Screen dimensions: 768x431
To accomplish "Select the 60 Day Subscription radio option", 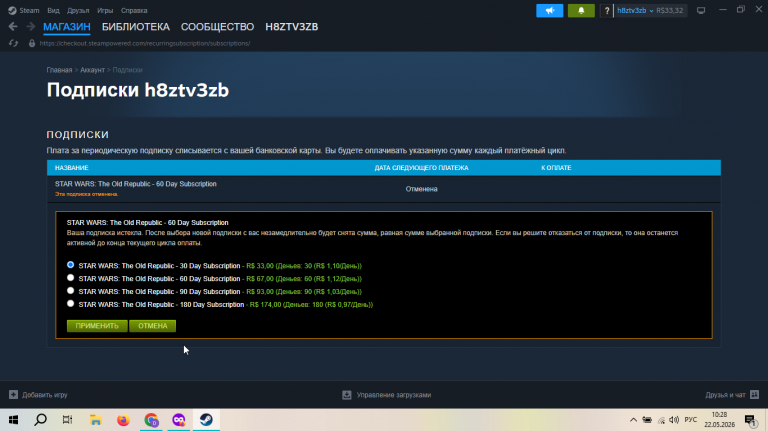I will coord(71,278).
